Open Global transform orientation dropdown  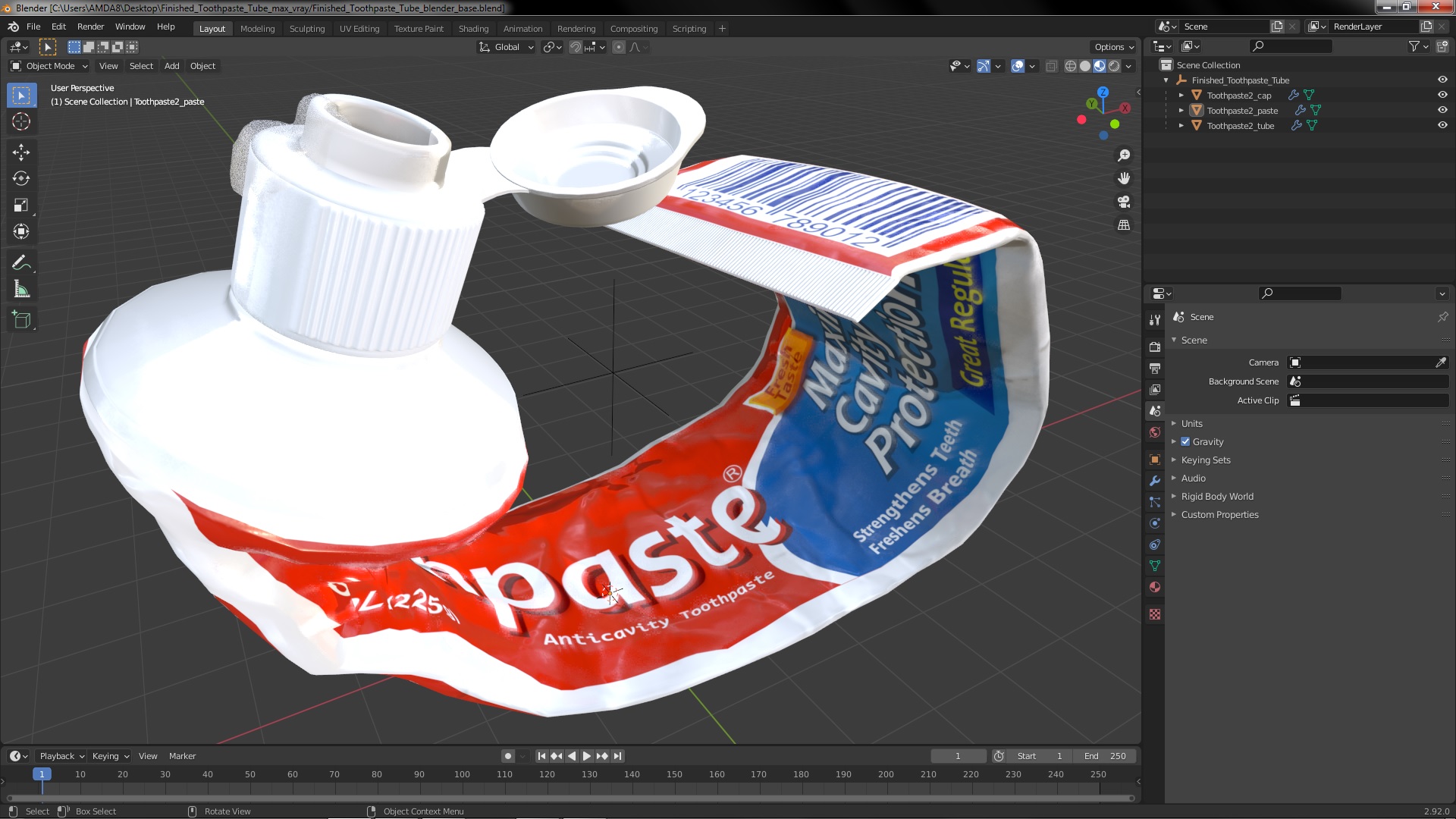tap(507, 47)
